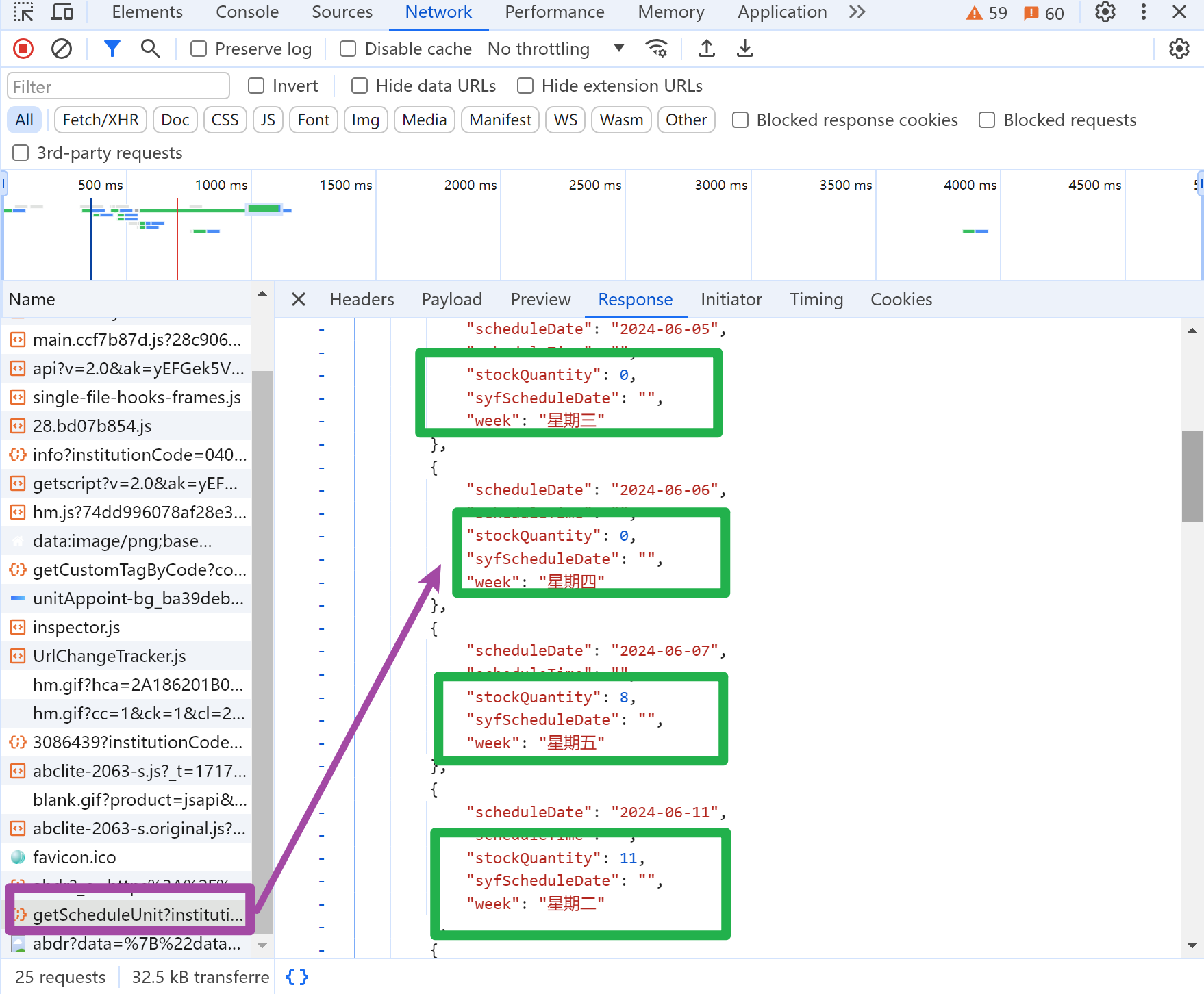Open the DevTools three-dot menu
Viewport: 1204px width, 994px height.
point(1143,12)
